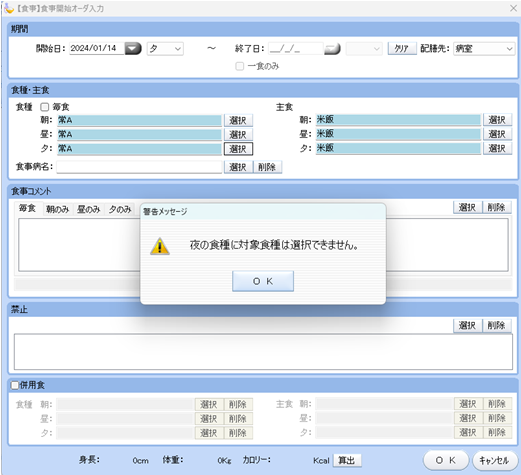Open the 配膳先 dropdown showing 病室
This screenshot has height=475, width=521.
484,49
